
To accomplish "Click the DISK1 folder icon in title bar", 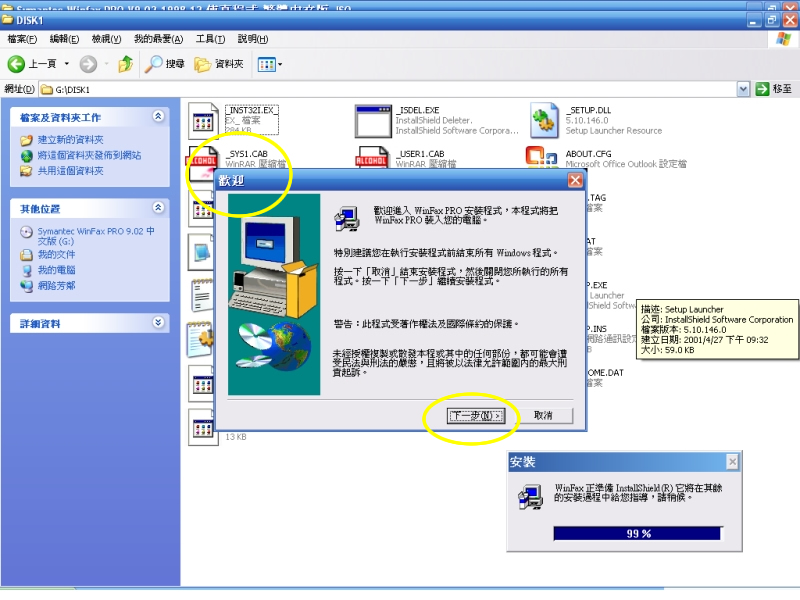I will click(x=8, y=20).
